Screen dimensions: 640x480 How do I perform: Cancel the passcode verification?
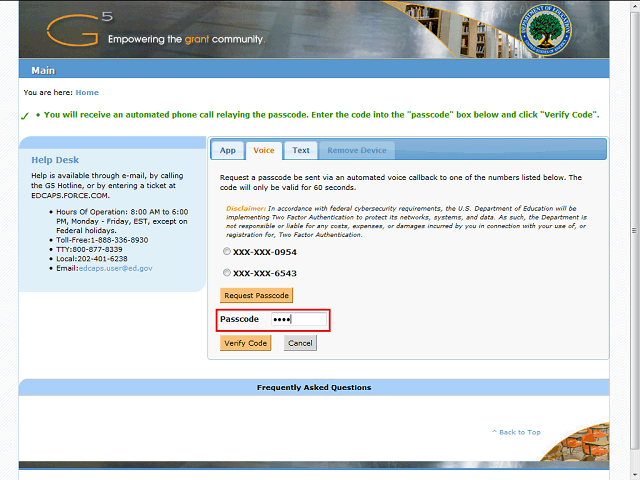pos(300,343)
